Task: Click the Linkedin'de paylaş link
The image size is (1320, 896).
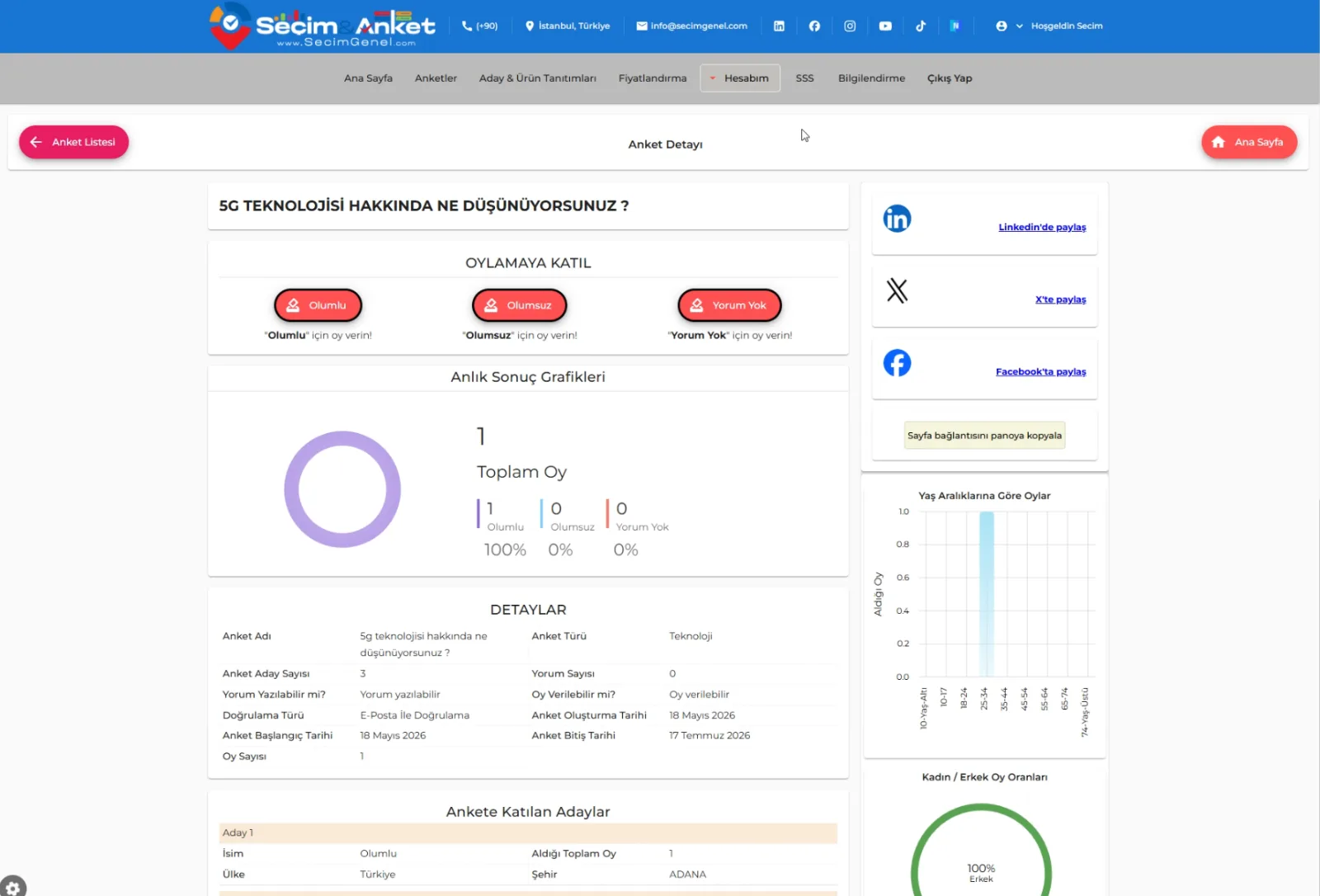Action: [1042, 228]
